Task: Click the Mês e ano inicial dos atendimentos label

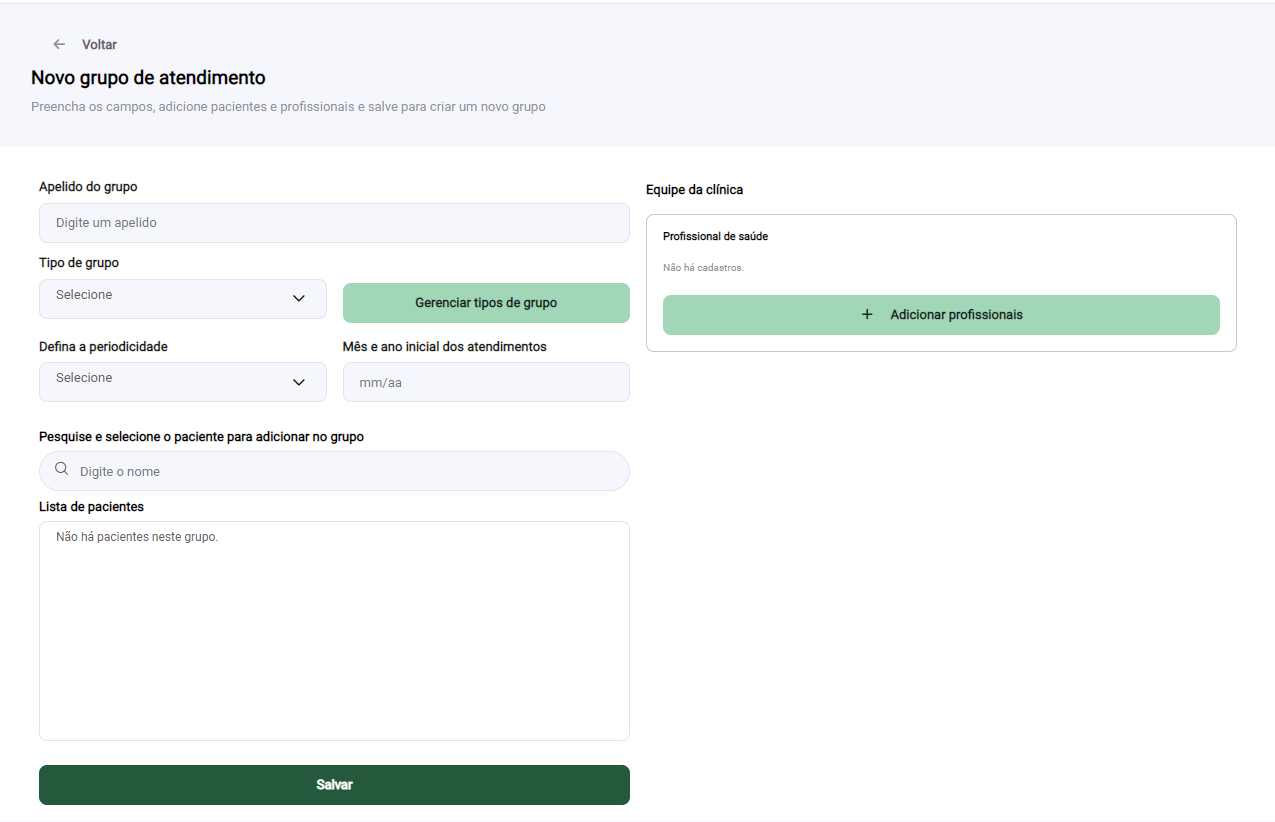Action: point(445,346)
